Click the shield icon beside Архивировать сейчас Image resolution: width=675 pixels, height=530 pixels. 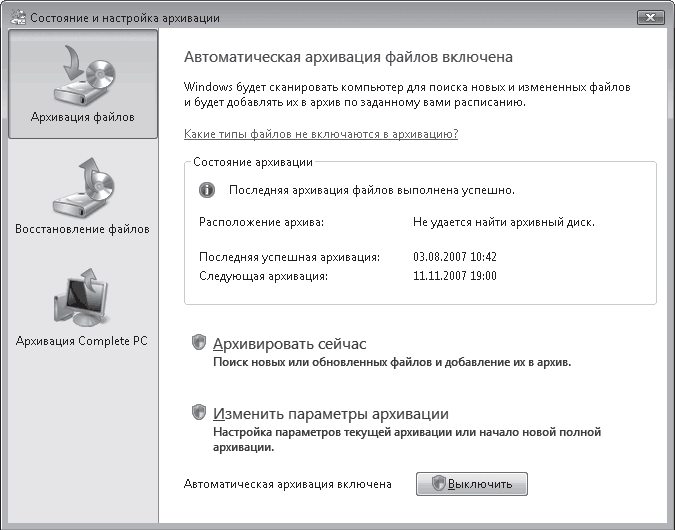tap(198, 343)
